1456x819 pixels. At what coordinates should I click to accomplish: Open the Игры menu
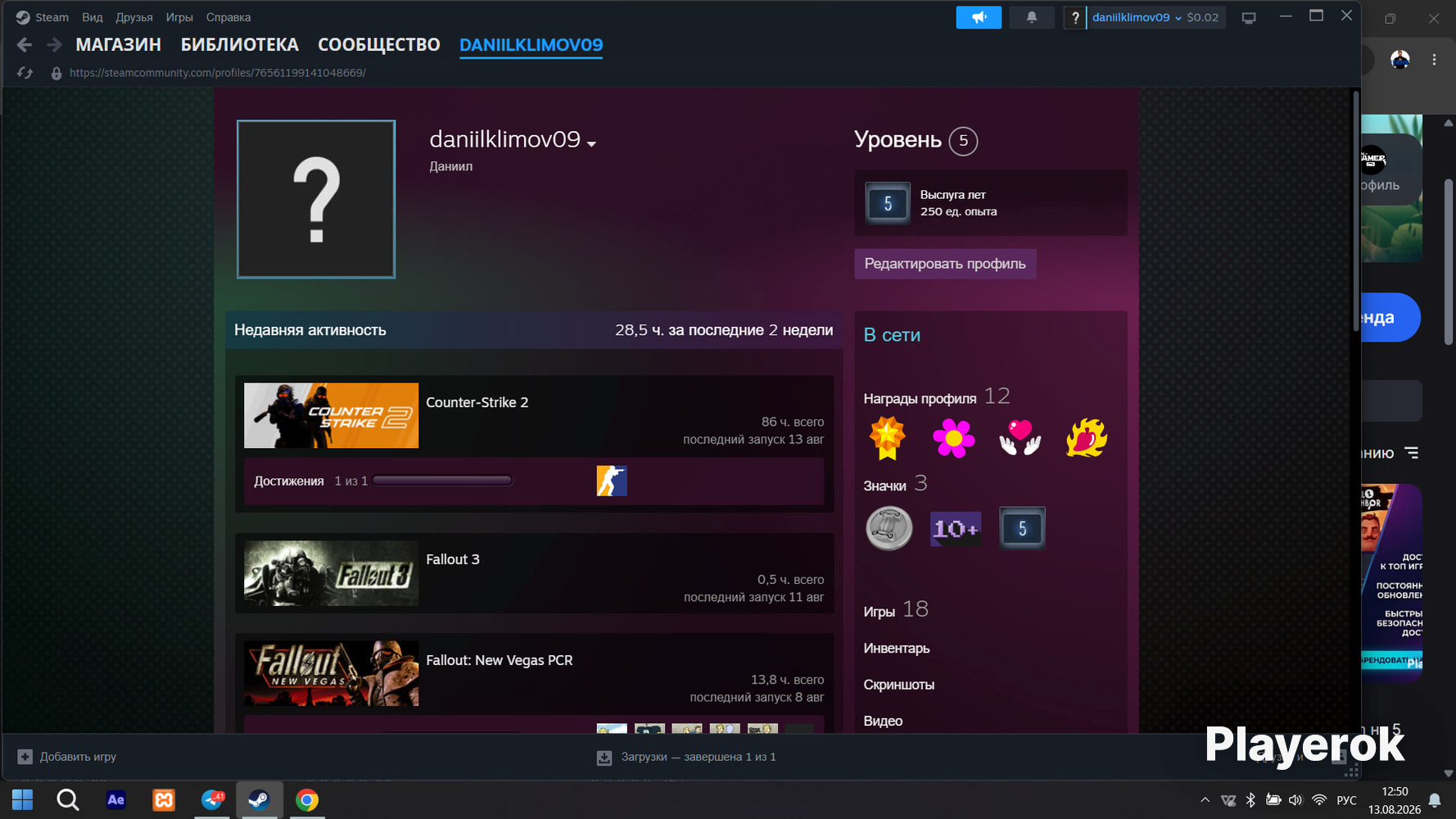tap(179, 17)
